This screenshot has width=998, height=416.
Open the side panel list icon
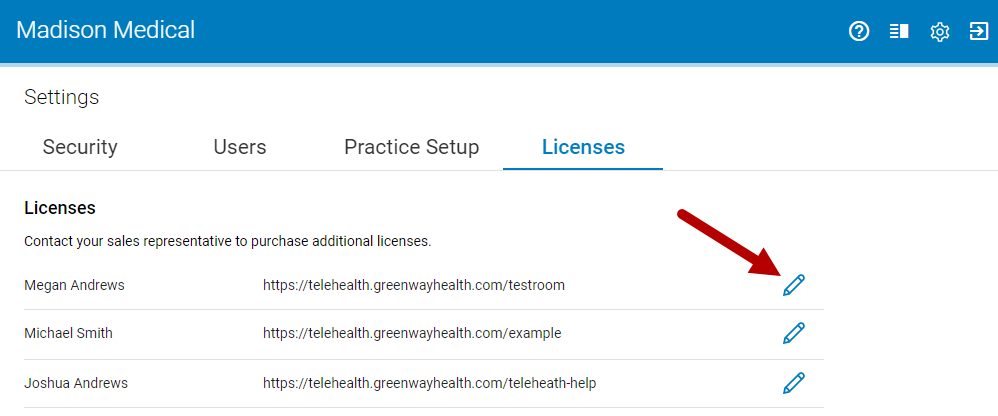tap(899, 31)
